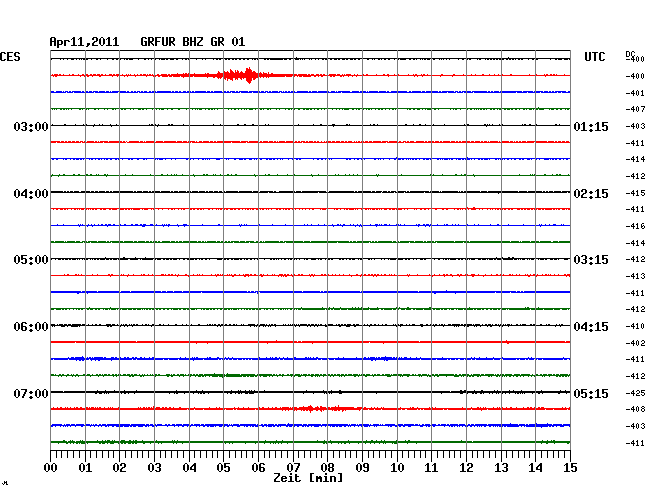The width and height of the screenshot is (650, 494).
Task: Click UTC time label '05:15'
Action: (591, 393)
